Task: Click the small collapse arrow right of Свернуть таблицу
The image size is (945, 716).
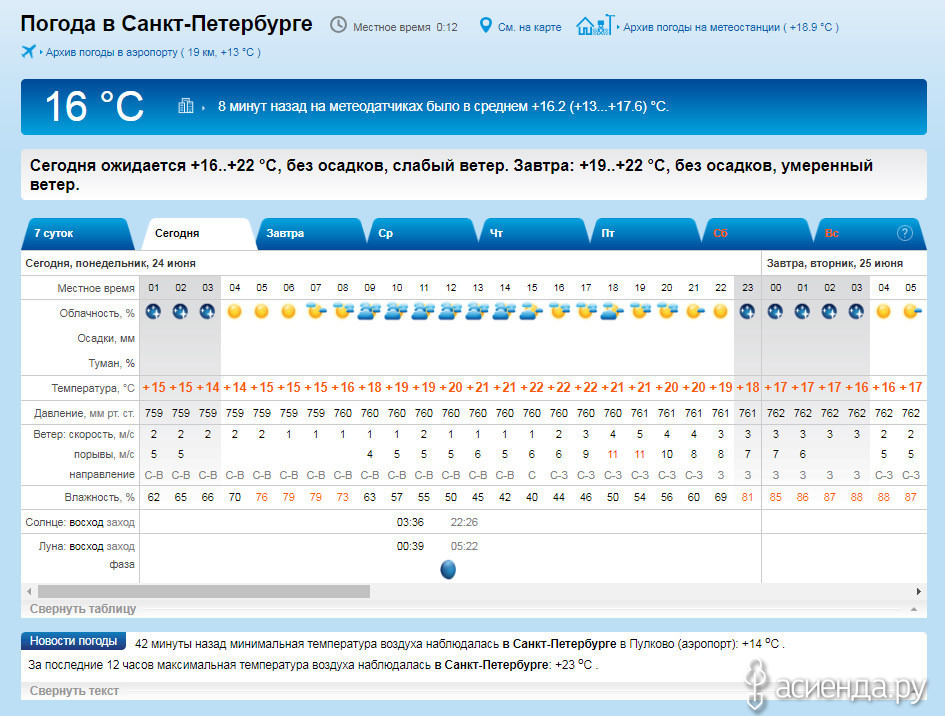Action: tap(914, 609)
